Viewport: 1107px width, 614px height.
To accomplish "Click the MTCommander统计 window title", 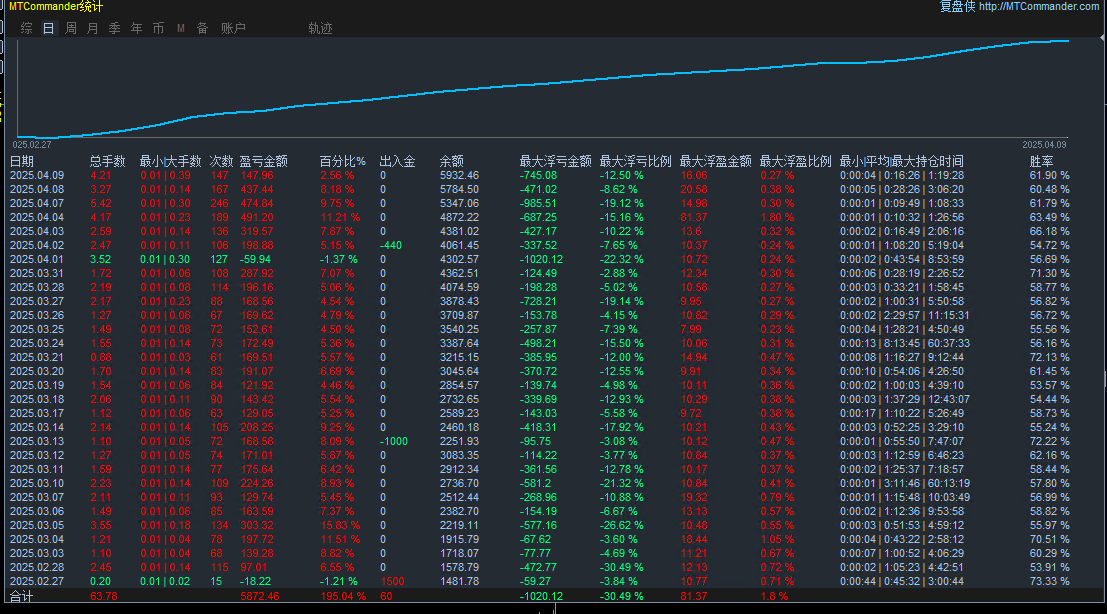I will click(56, 6).
